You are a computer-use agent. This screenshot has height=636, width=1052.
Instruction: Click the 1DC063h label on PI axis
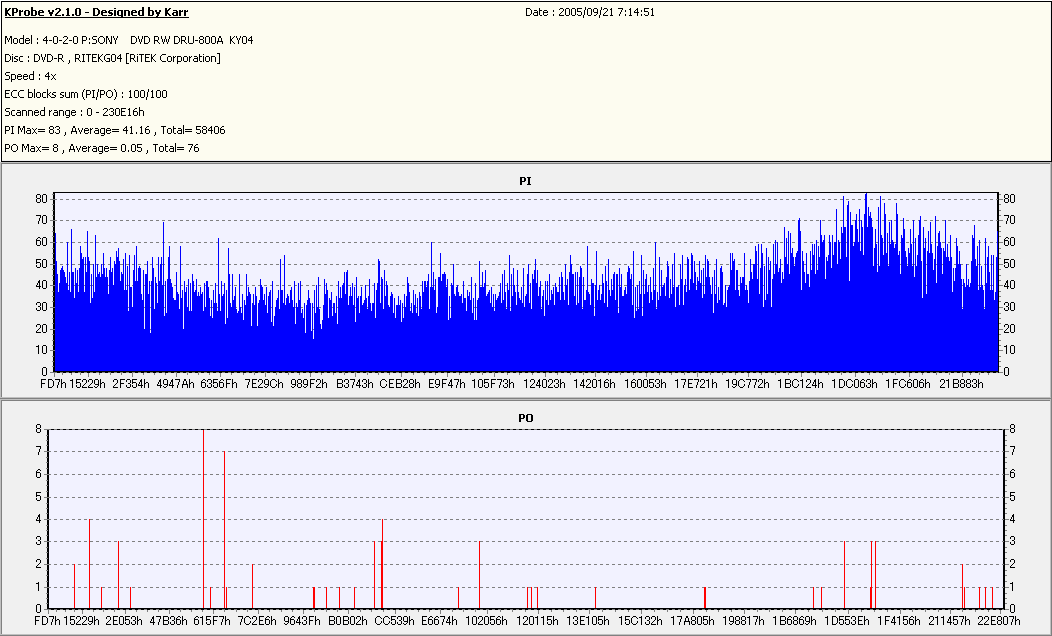(854, 384)
